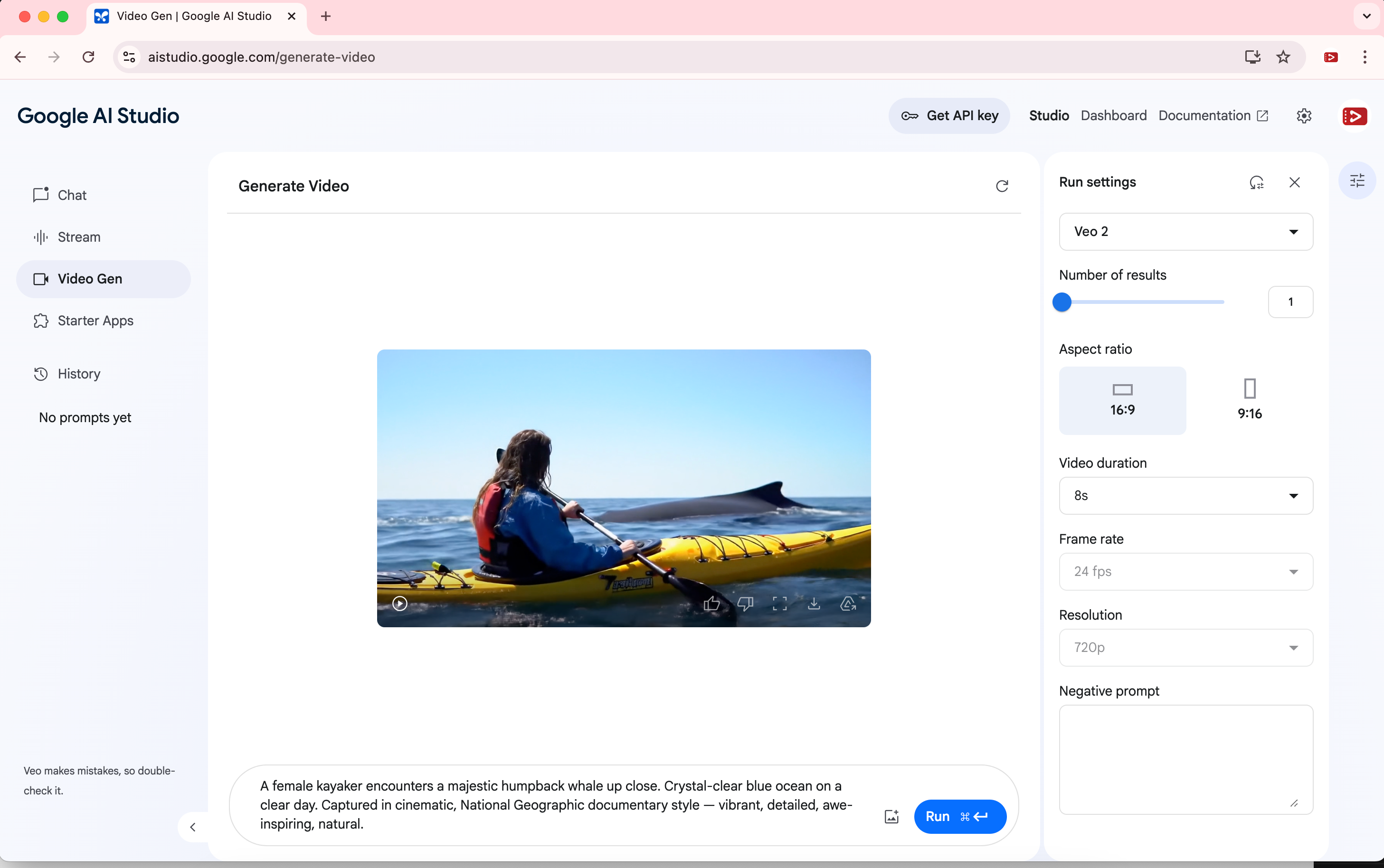1384x868 pixels.
Task: Open the Chat section
Action: (x=72, y=195)
